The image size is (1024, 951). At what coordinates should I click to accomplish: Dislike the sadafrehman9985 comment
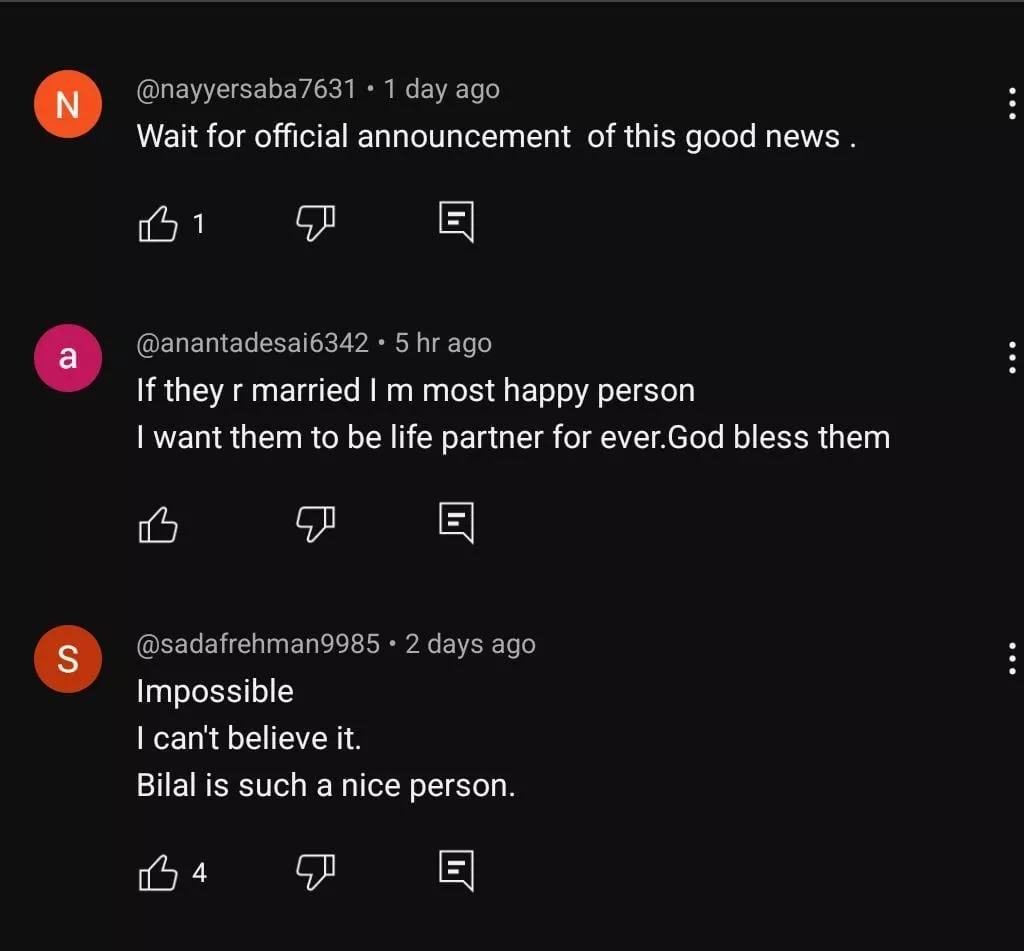coord(315,873)
